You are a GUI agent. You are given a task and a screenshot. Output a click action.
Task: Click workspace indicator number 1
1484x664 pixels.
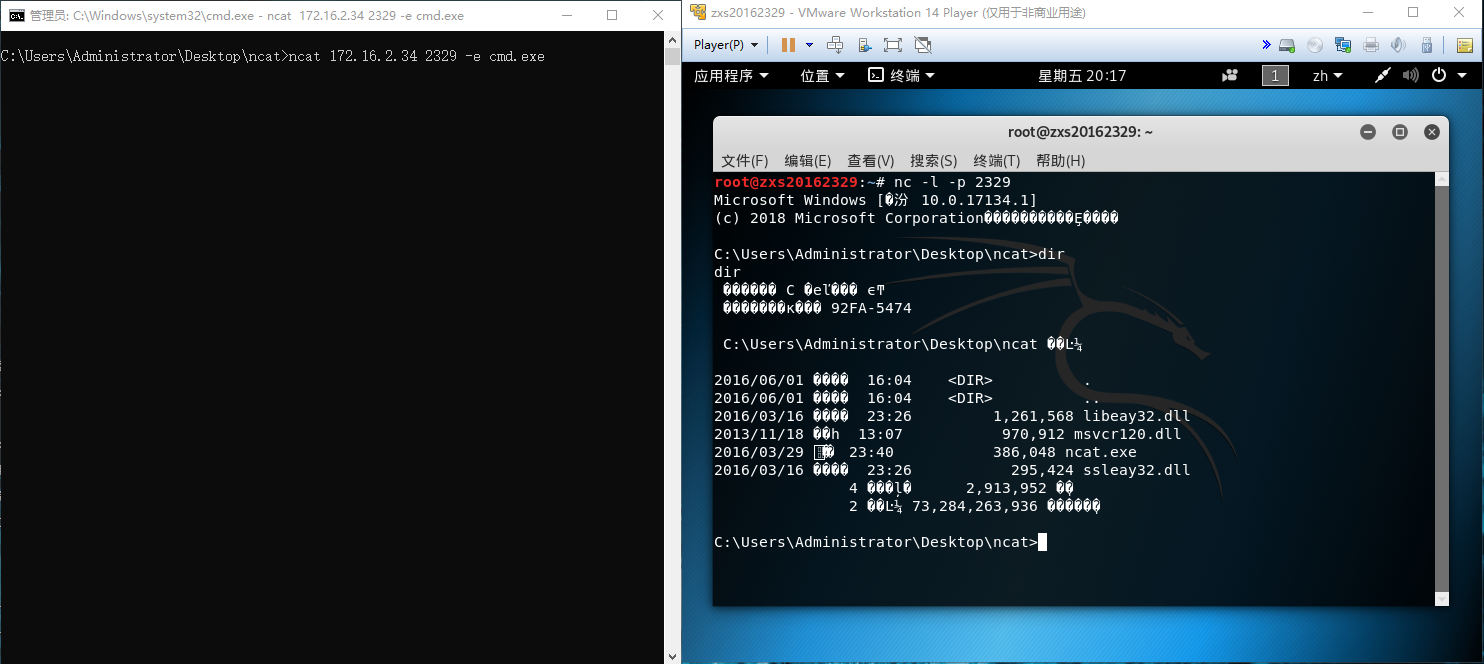tap(1275, 76)
